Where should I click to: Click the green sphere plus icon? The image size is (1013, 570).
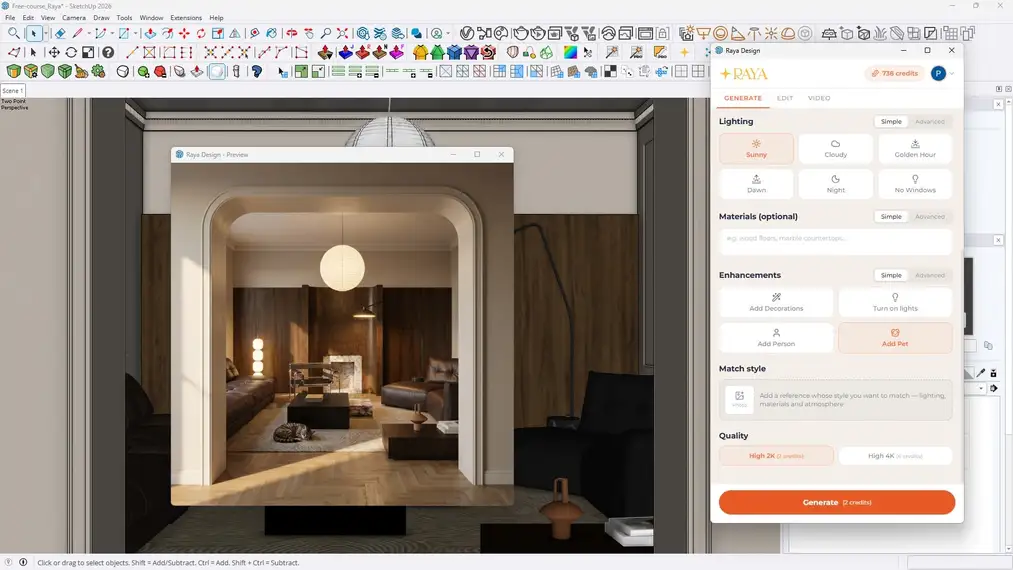pos(143,71)
